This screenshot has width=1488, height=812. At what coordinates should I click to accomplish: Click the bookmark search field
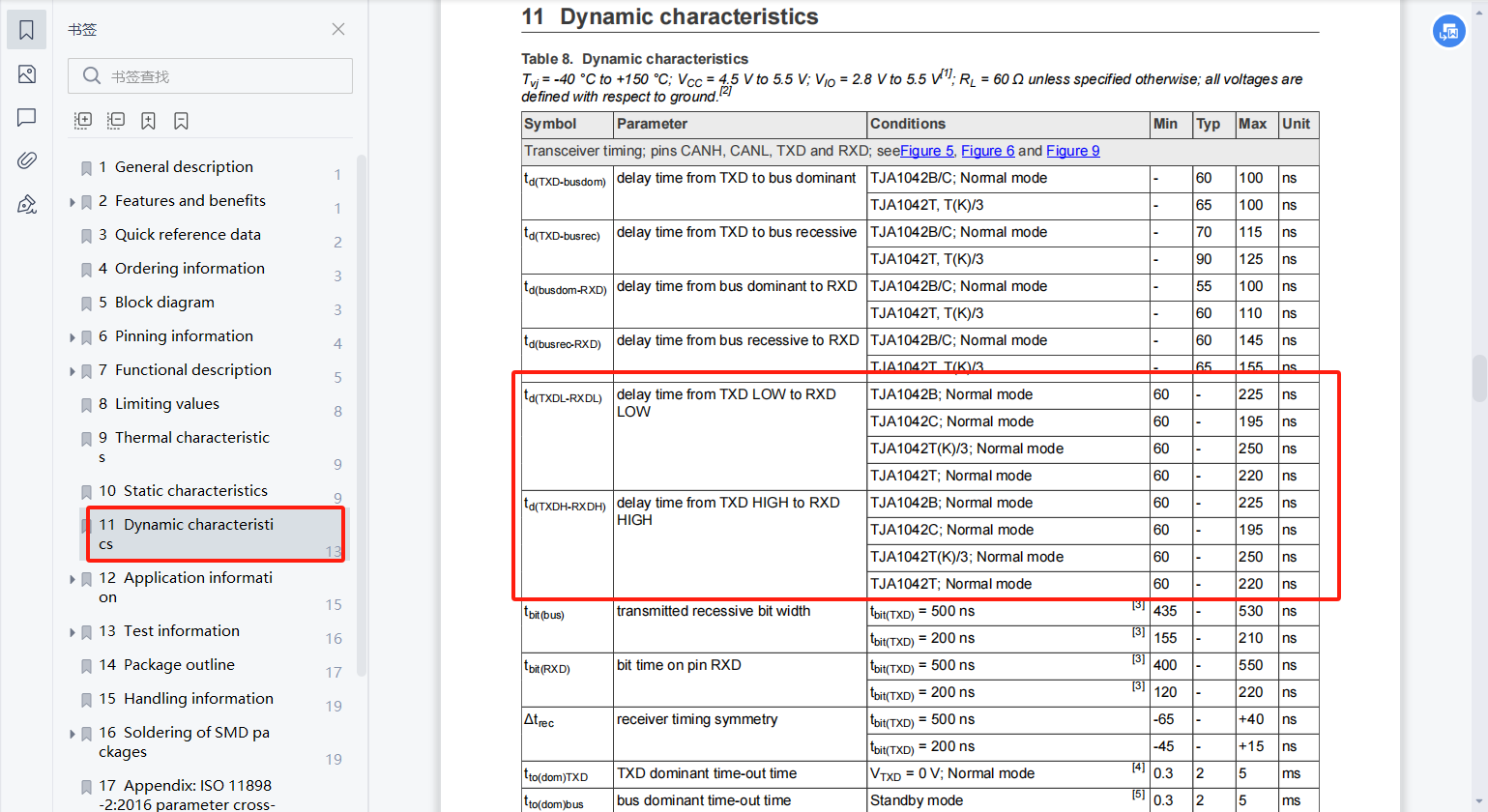click(x=210, y=76)
